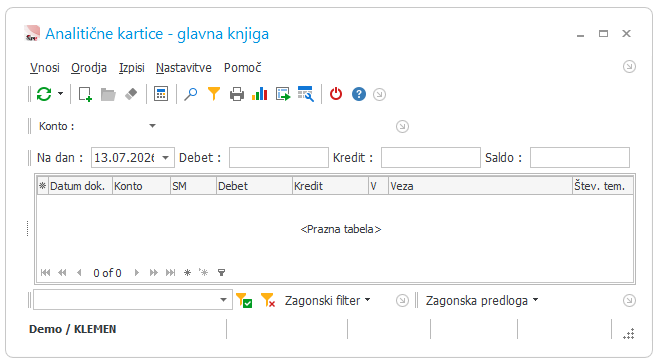Click the Demo / KLEMEN status text
This screenshot has width=655, height=360.
pyautogui.click(x=73, y=329)
